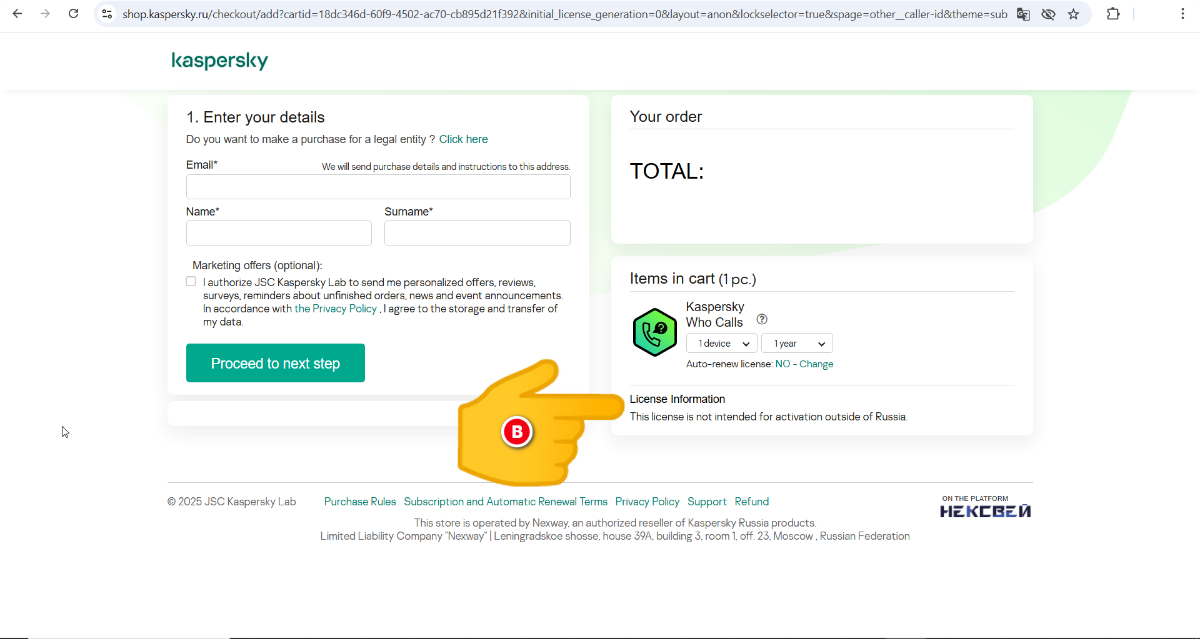Viewport: 1200px width, 639px height.
Task: Open the footer Privacy Policy link
Action: (647, 502)
